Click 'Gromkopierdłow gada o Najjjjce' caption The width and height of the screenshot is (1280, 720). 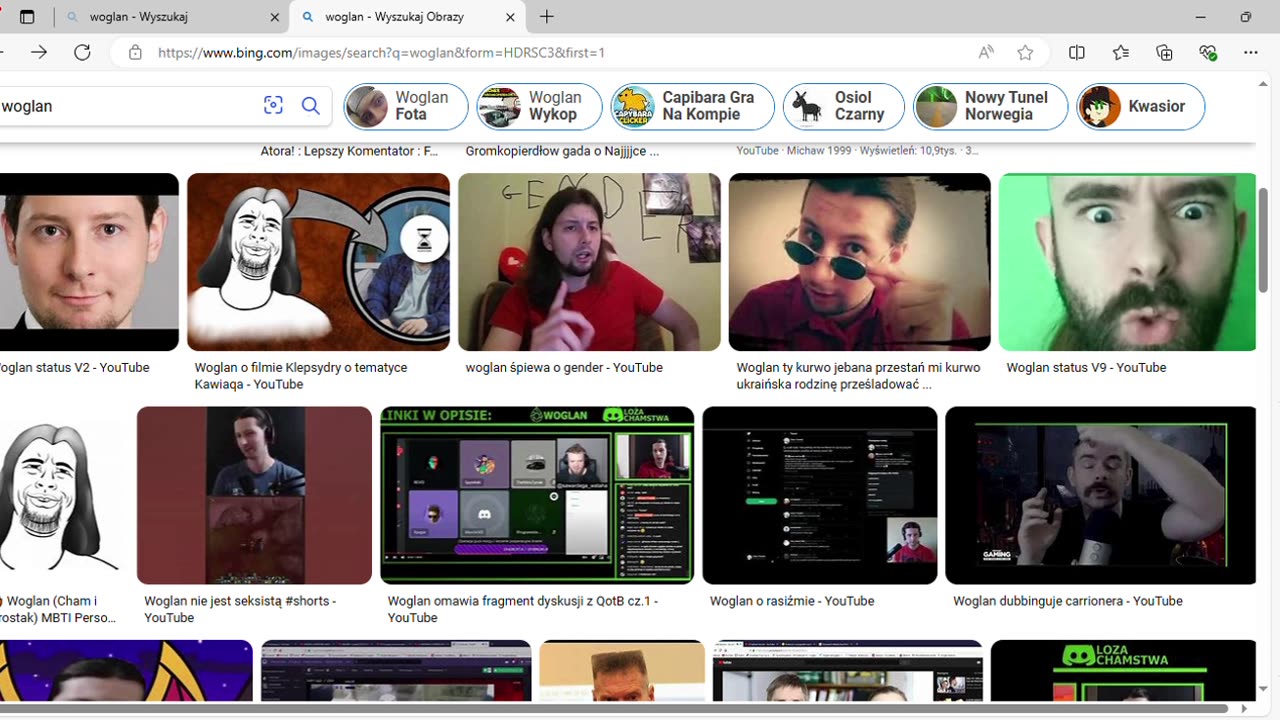pos(562,151)
